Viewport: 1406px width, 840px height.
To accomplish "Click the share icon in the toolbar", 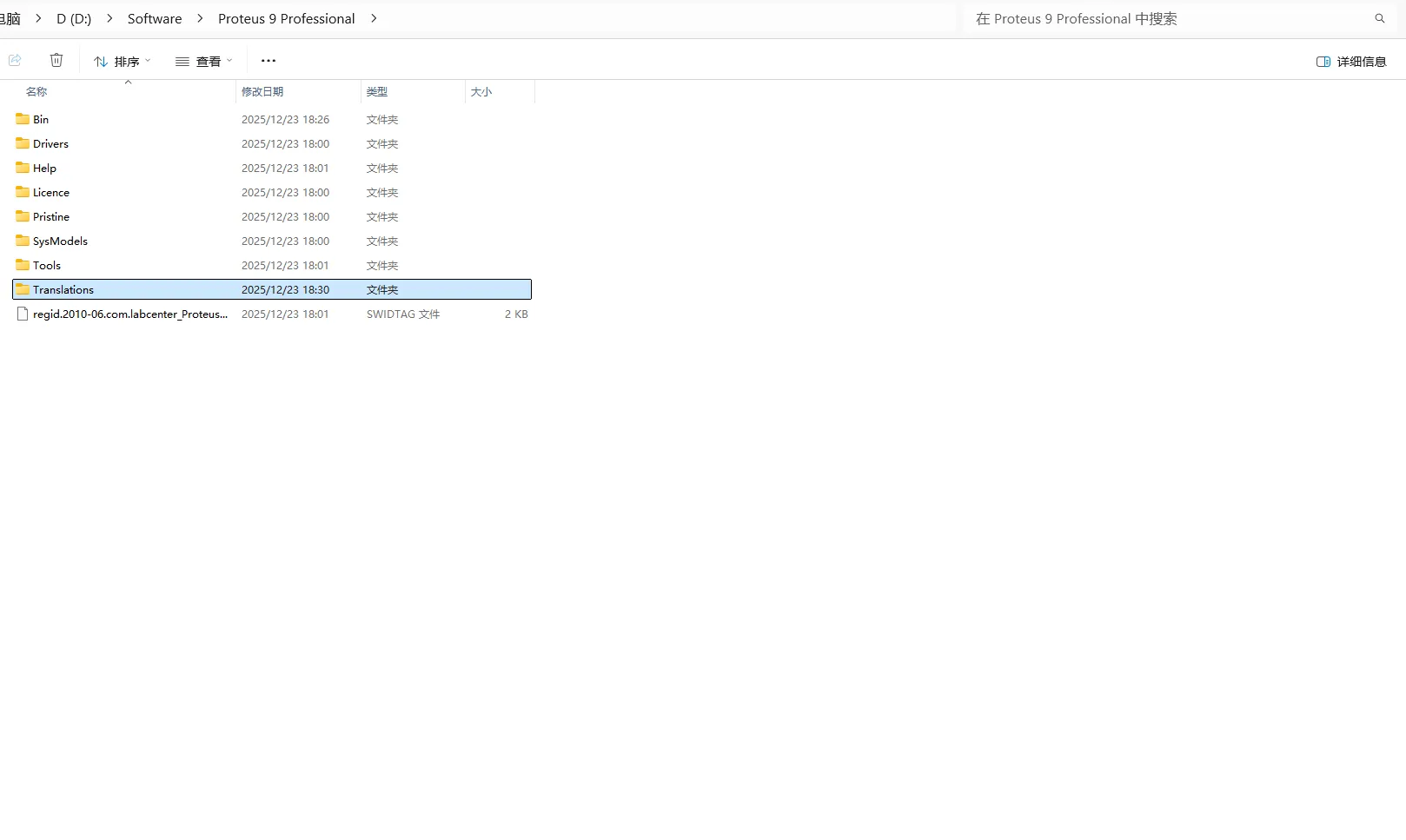I will coord(15,61).
